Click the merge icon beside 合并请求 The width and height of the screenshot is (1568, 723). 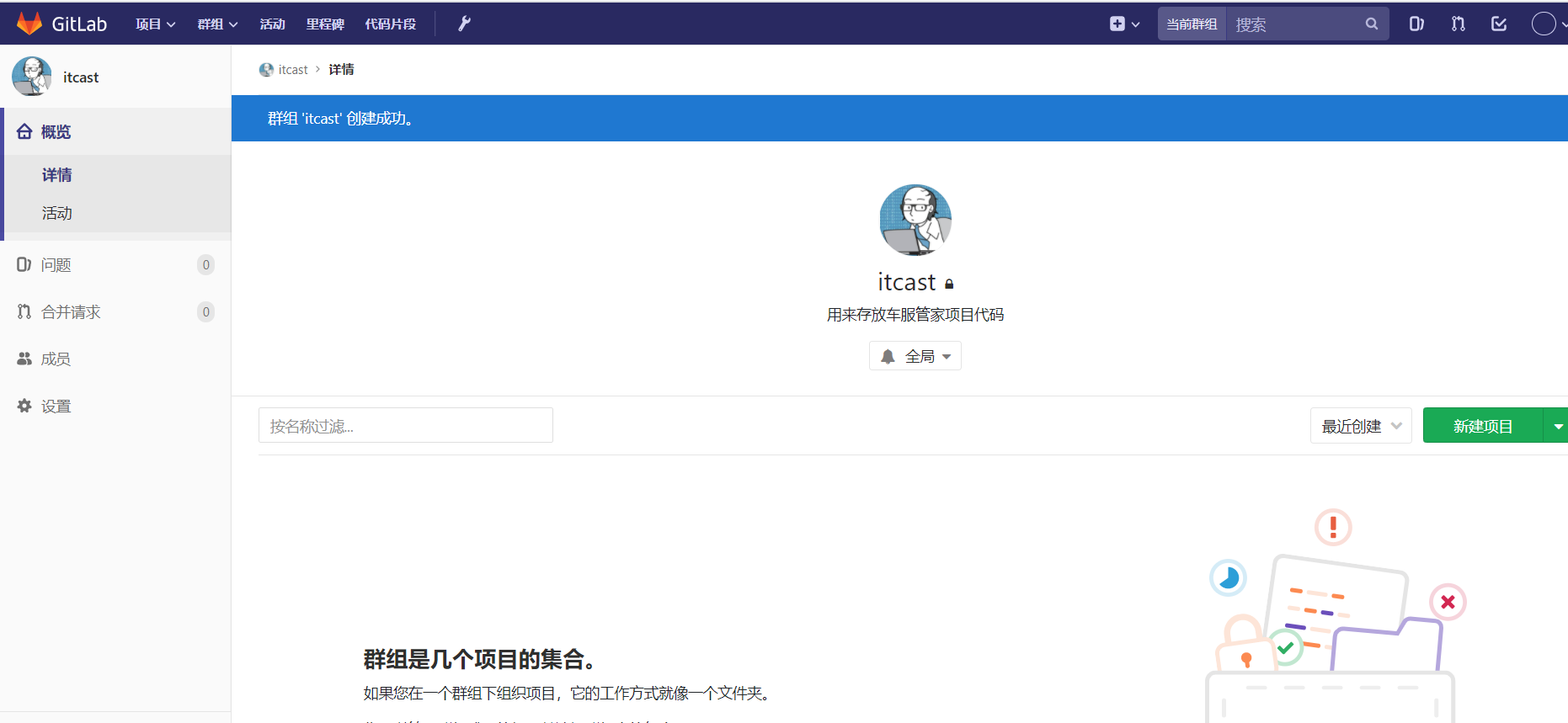(24, 311)
